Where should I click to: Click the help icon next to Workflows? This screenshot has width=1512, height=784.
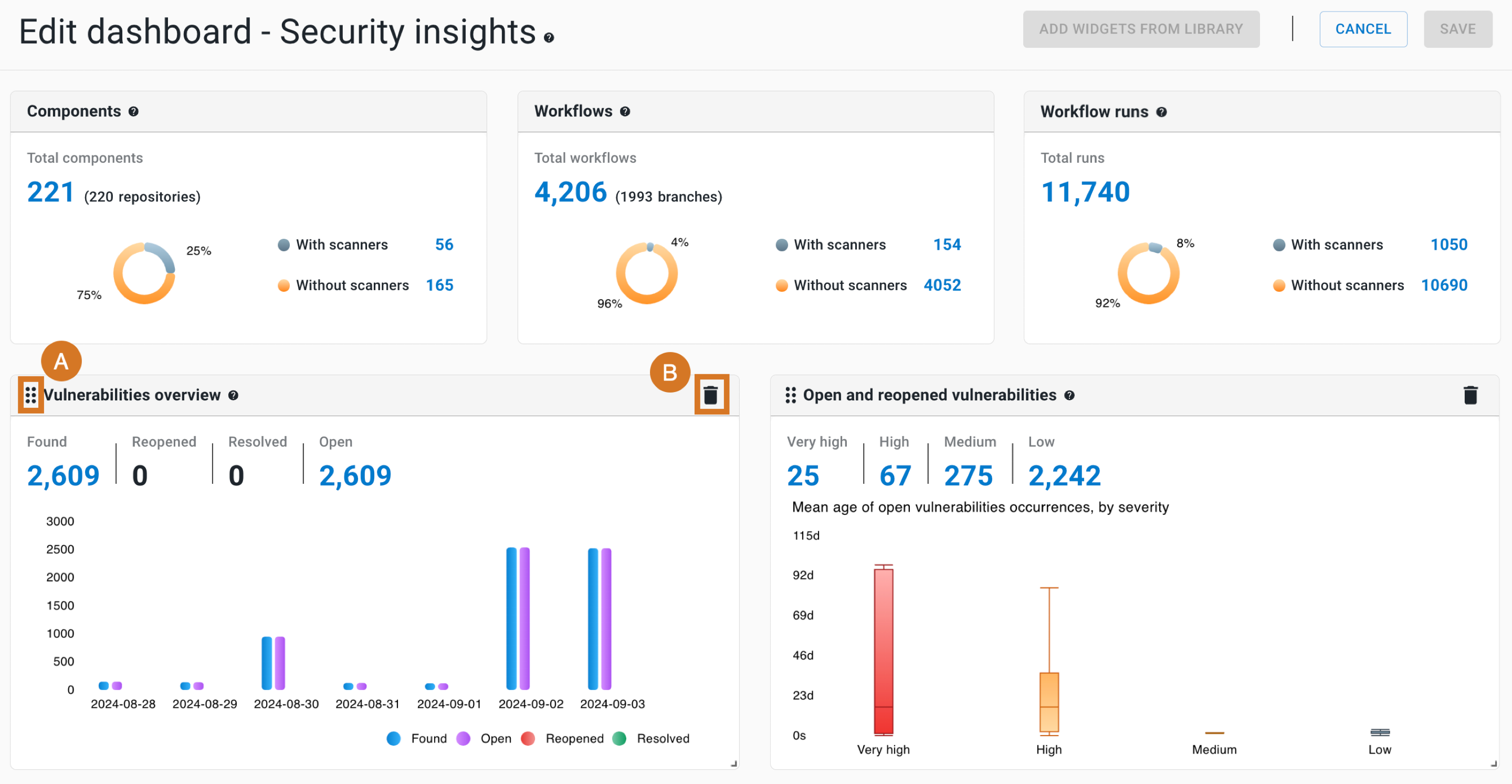[x=628, y=112]
